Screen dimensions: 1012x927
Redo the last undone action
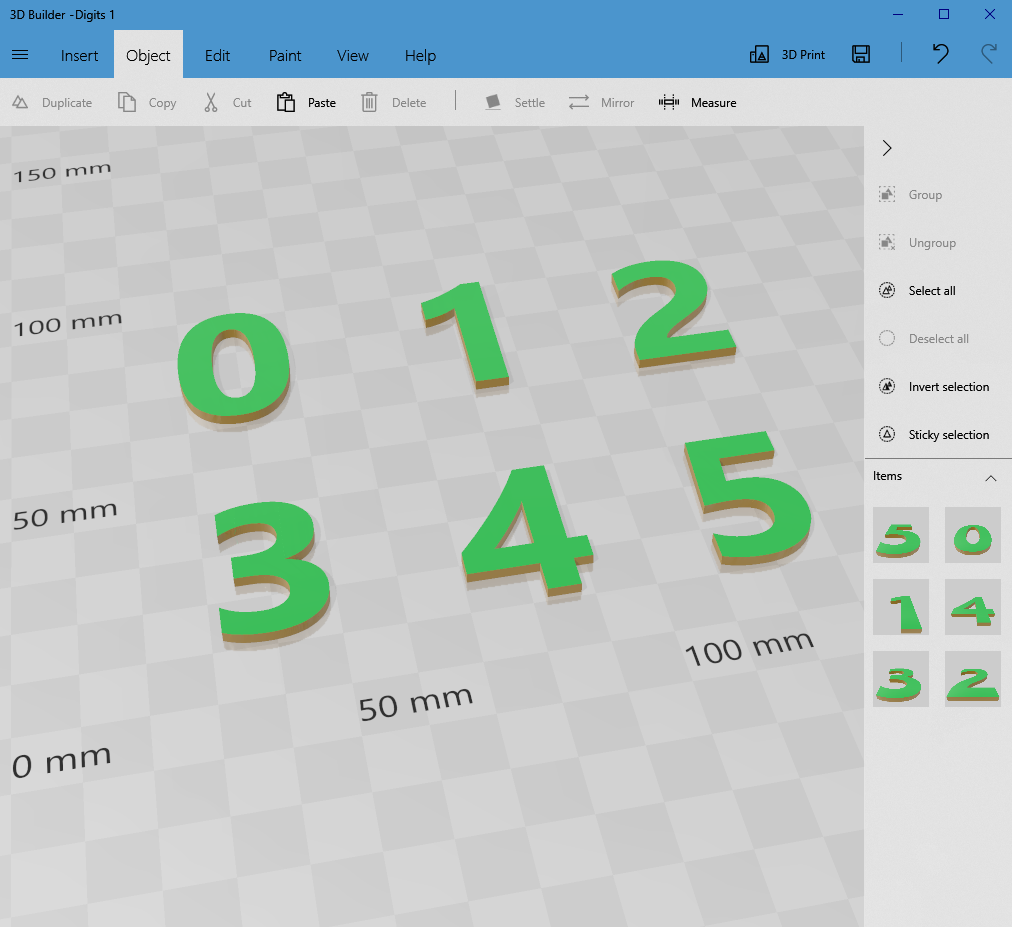(x=988, y=55)
